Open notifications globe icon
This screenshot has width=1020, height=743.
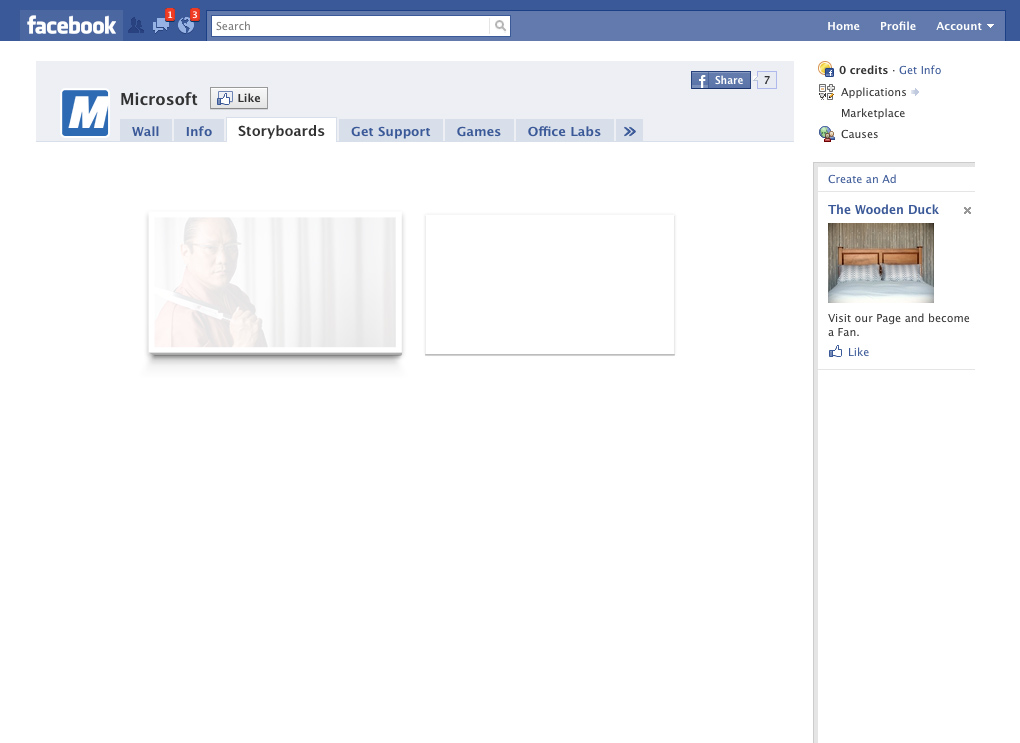tap(186, 25)
